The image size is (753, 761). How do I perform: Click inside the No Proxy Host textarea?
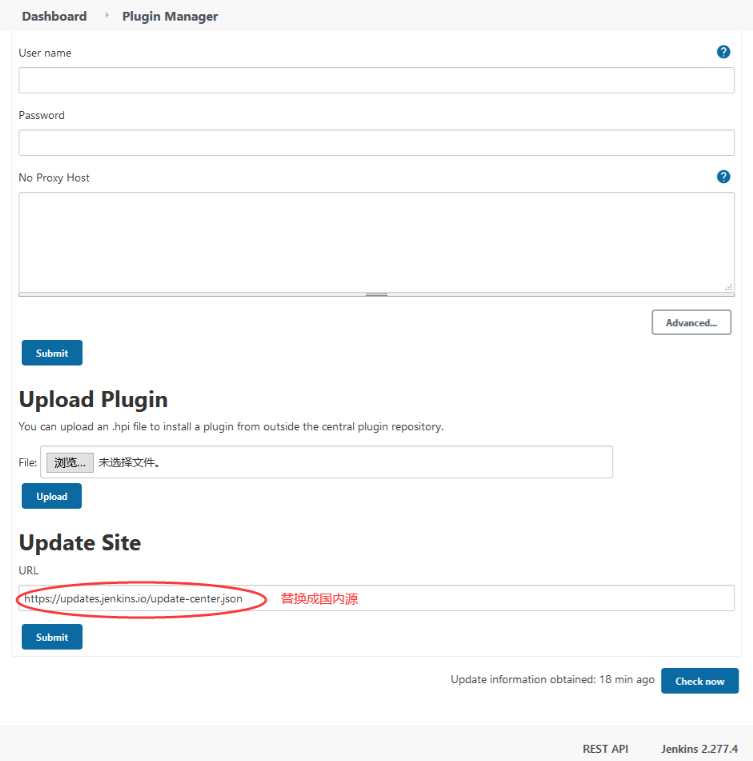pyautogui.click(x=376, y=241)
